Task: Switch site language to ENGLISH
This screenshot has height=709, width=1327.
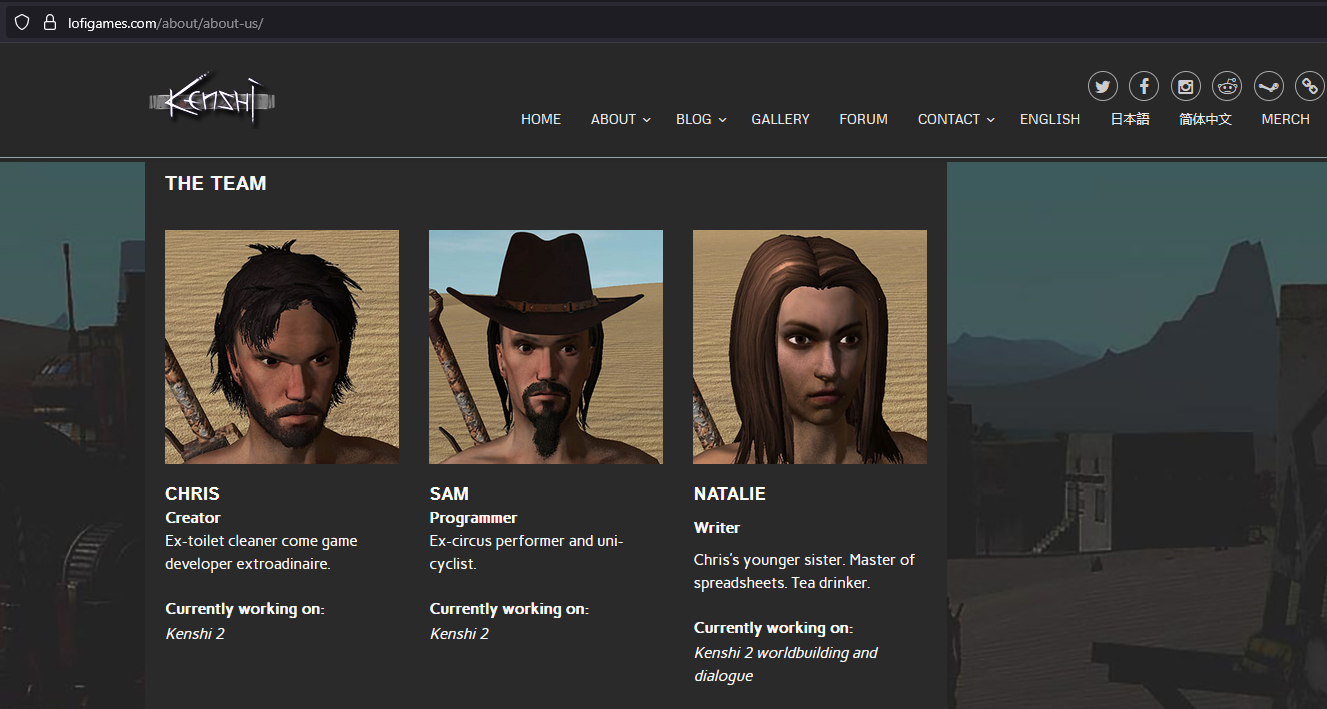Action: pos(1050,119)
